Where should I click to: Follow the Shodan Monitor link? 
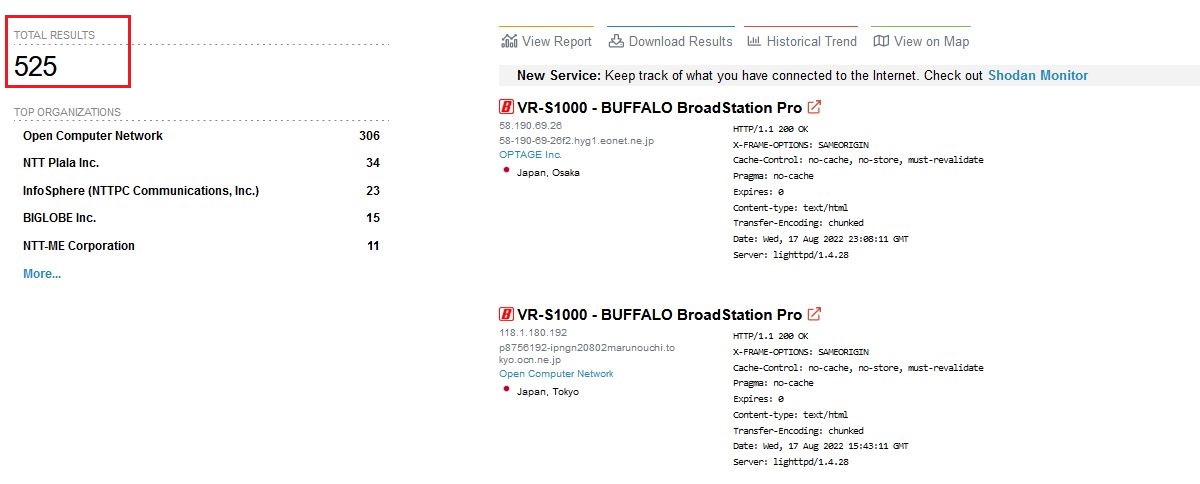click(1037, 75)
